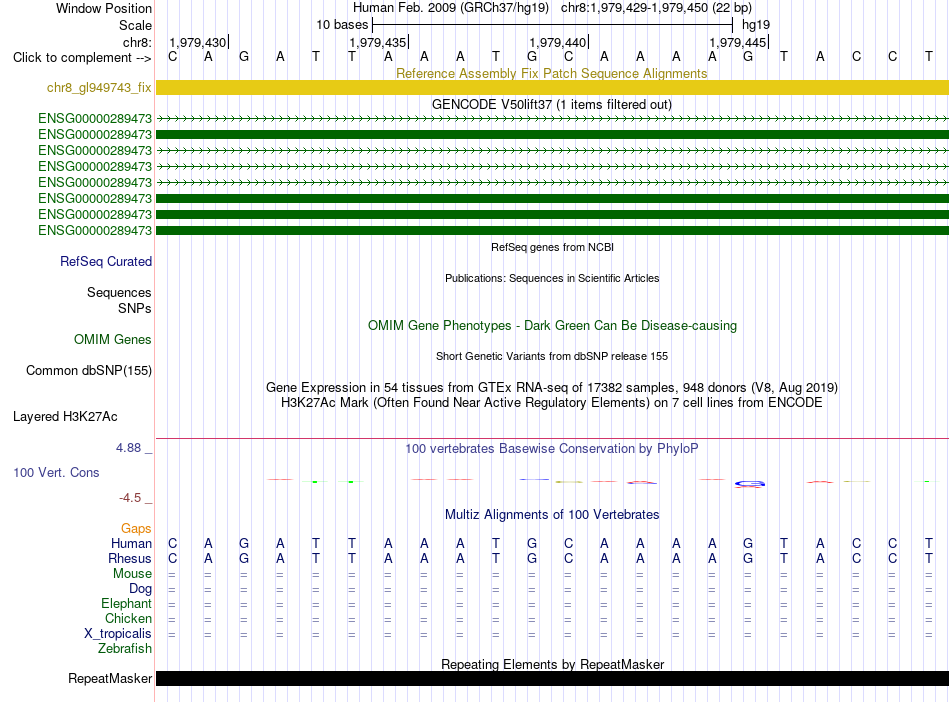950x702 pixels.
Task: Select the Scale track label
Action: pyautogui.click(x=135, y=25)
